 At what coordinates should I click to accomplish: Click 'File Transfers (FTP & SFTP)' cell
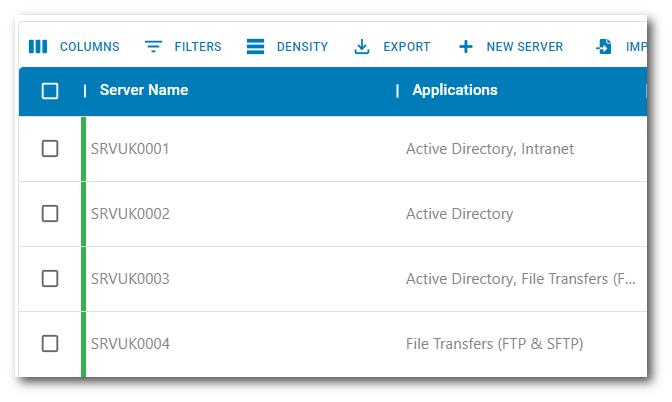494,344
